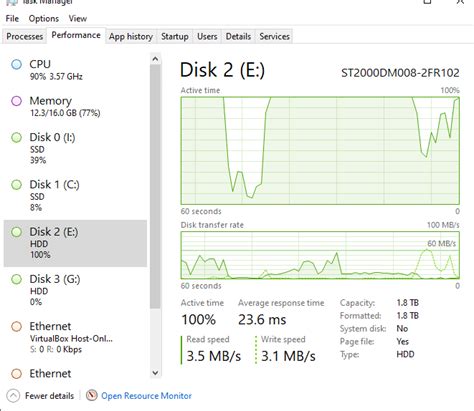Click the purple Memory circle icon
Viewport: 474px width, 411px height.
[16, 101]
